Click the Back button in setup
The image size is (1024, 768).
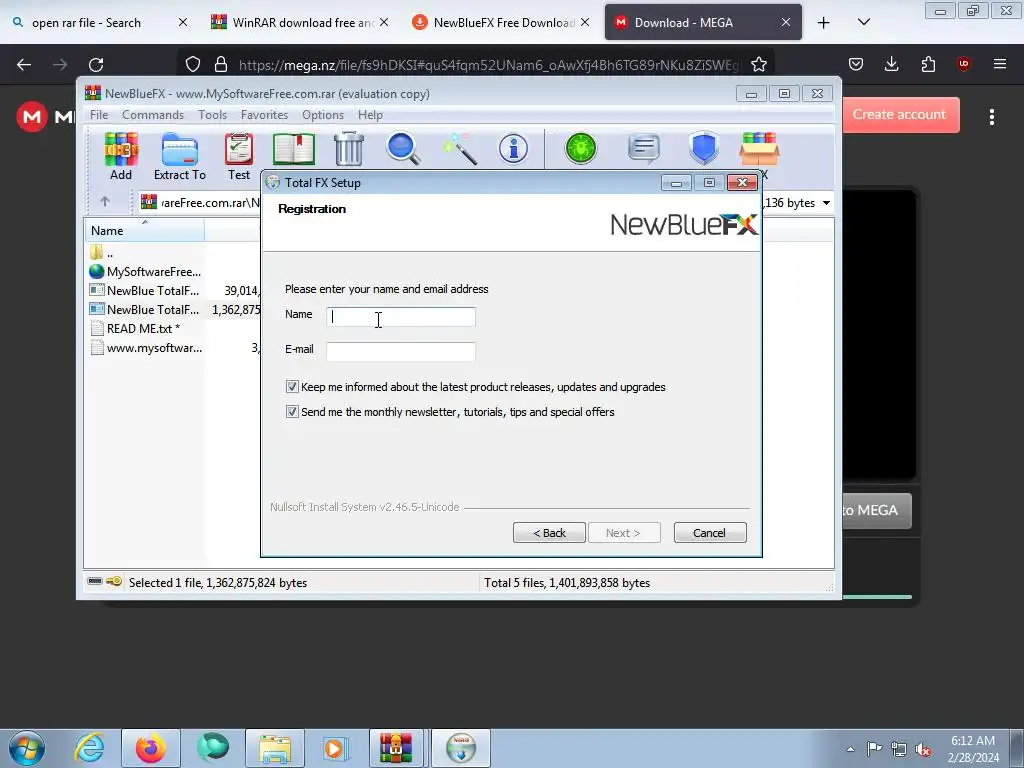[x=549, y=533]
